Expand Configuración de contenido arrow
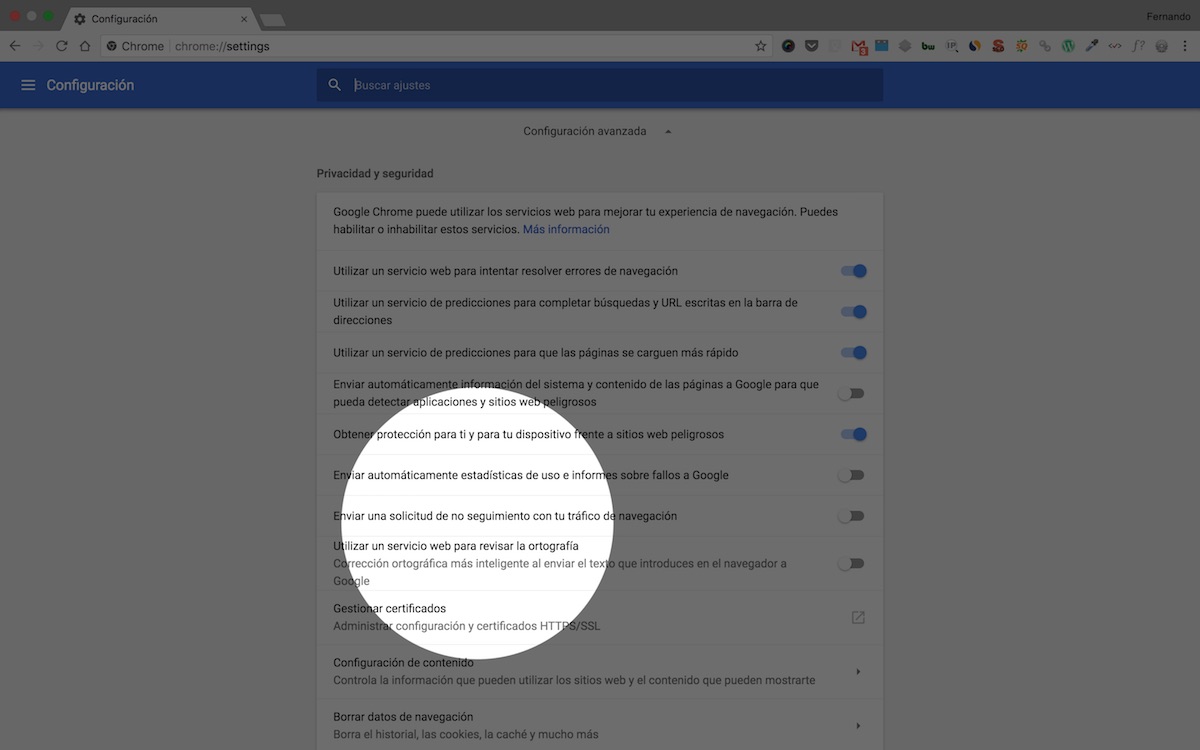Viewport: 1200px width, 750px height. coord(858,672)
